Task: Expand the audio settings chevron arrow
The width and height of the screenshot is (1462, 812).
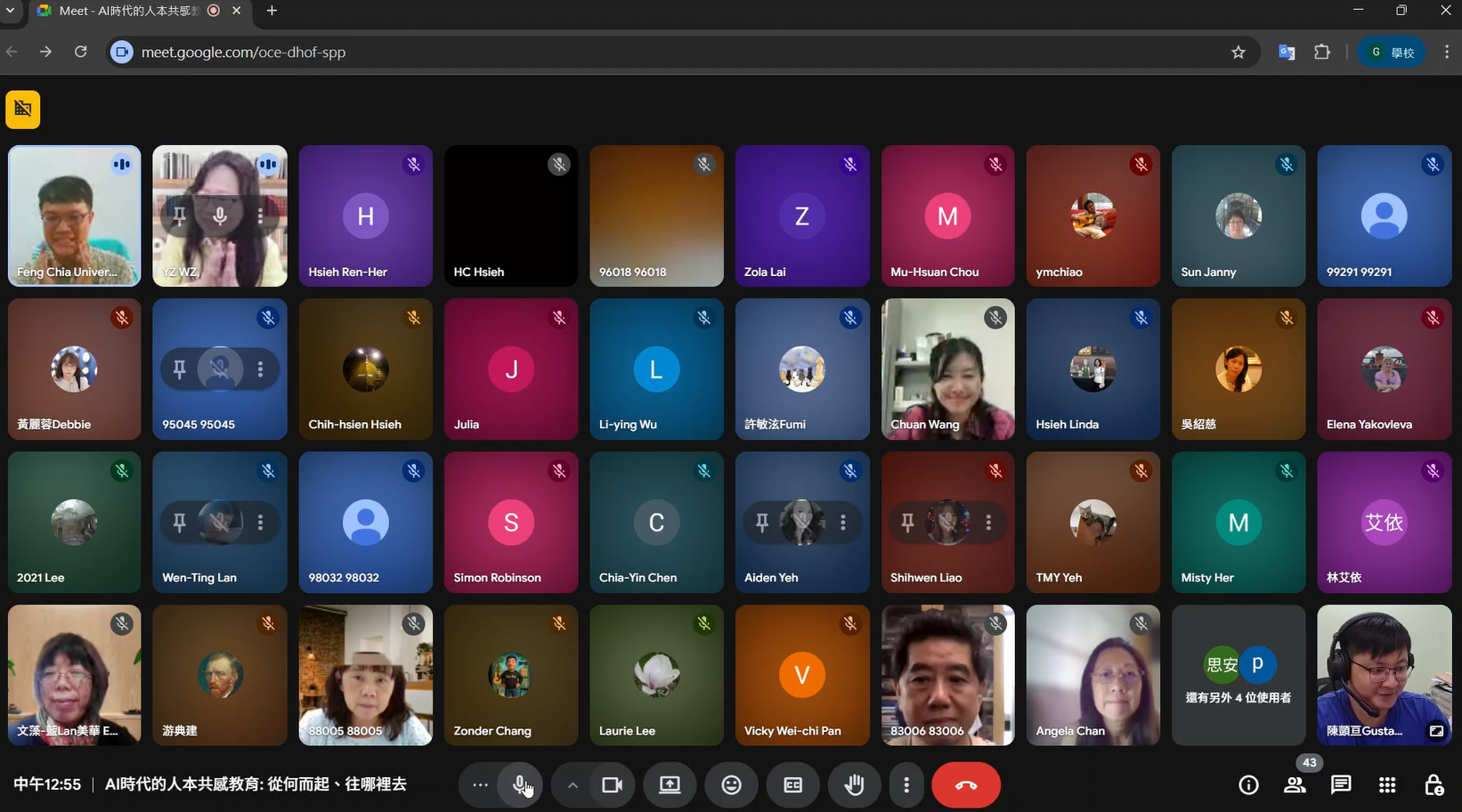Action: [573, 784]
